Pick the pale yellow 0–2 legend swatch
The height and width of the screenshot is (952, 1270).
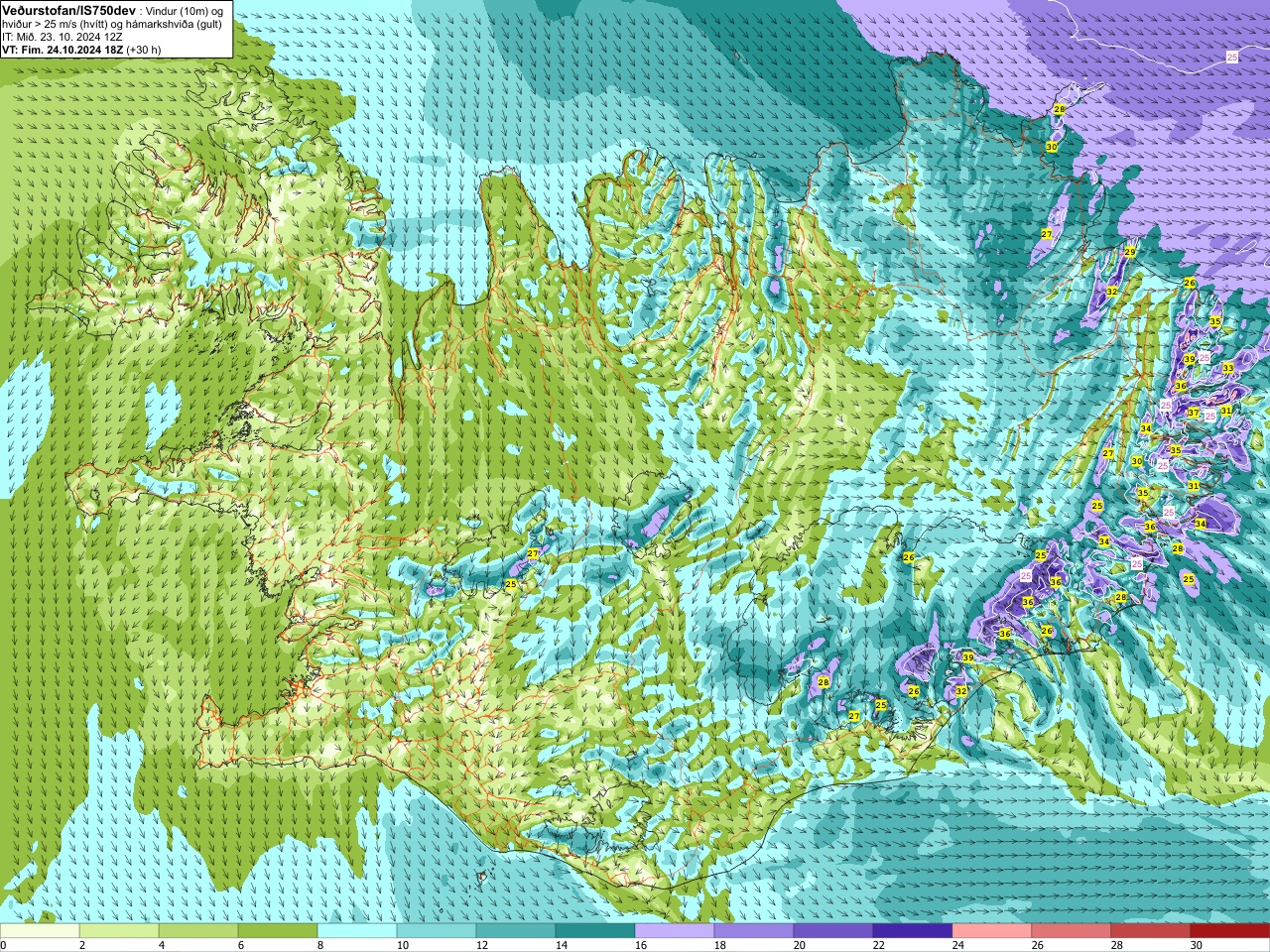[40, 931]
